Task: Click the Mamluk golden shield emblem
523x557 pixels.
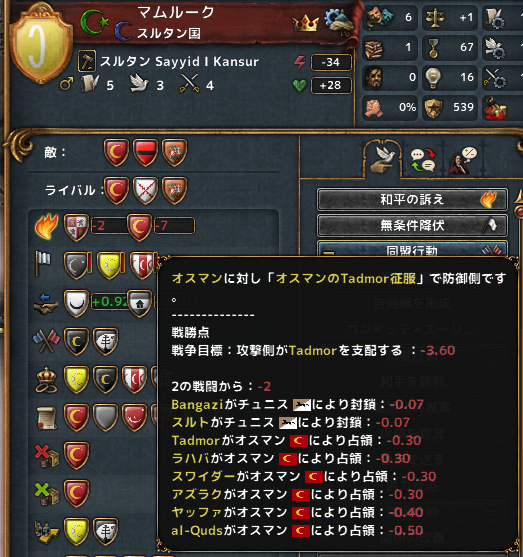Action: pos(41,44)
